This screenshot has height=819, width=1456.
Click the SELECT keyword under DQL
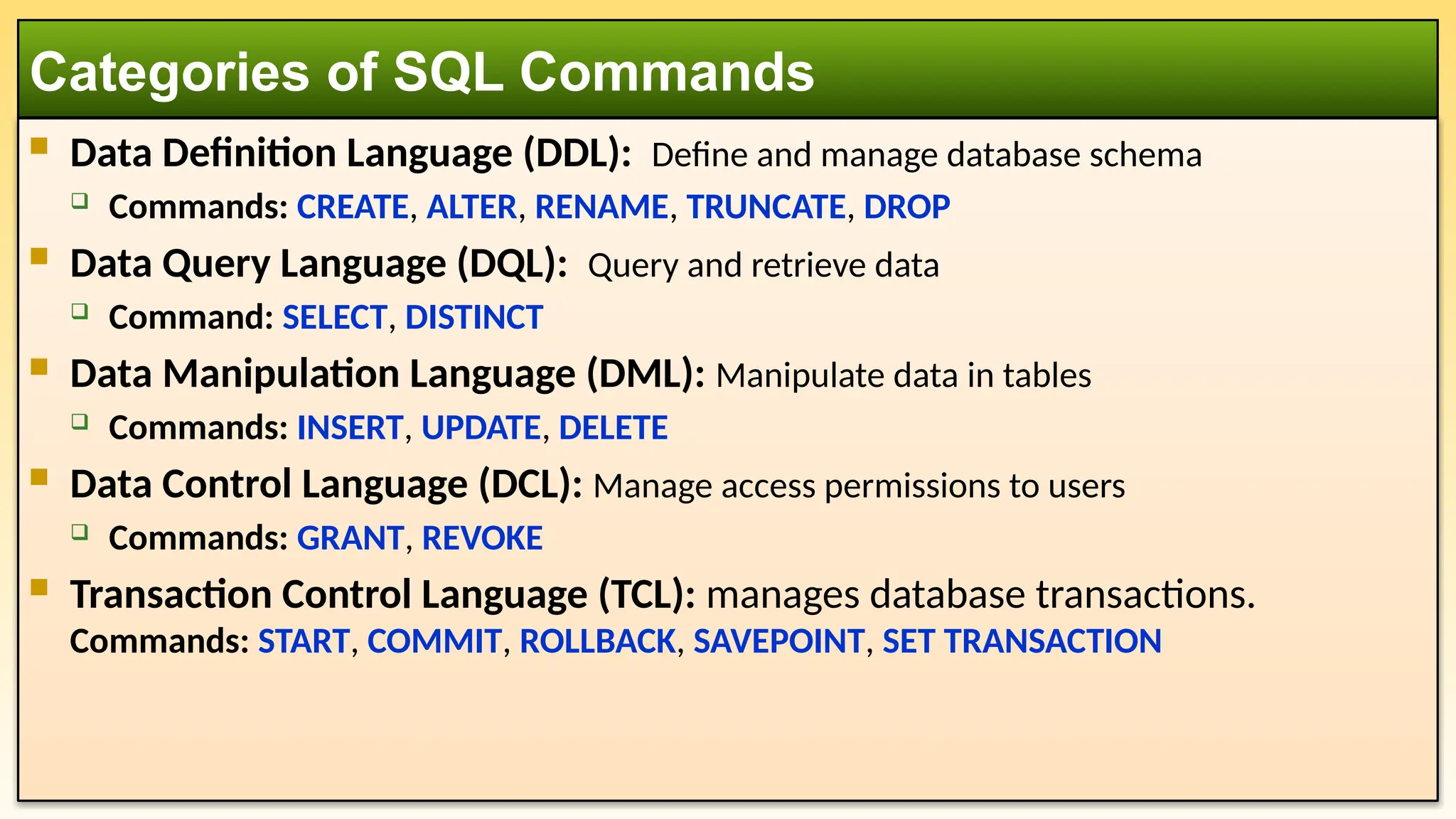tap(335, 317)
